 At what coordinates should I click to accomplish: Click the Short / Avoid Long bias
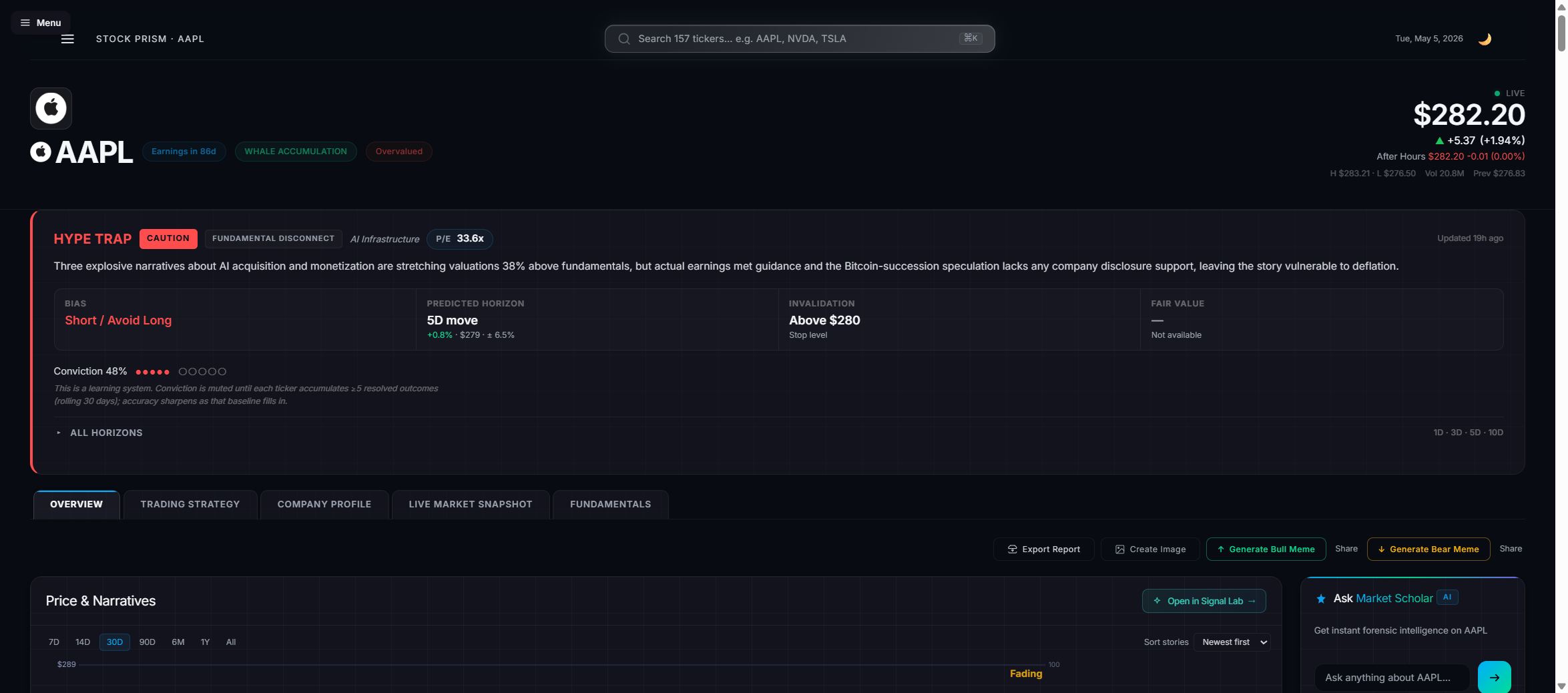tap(118, 320)
